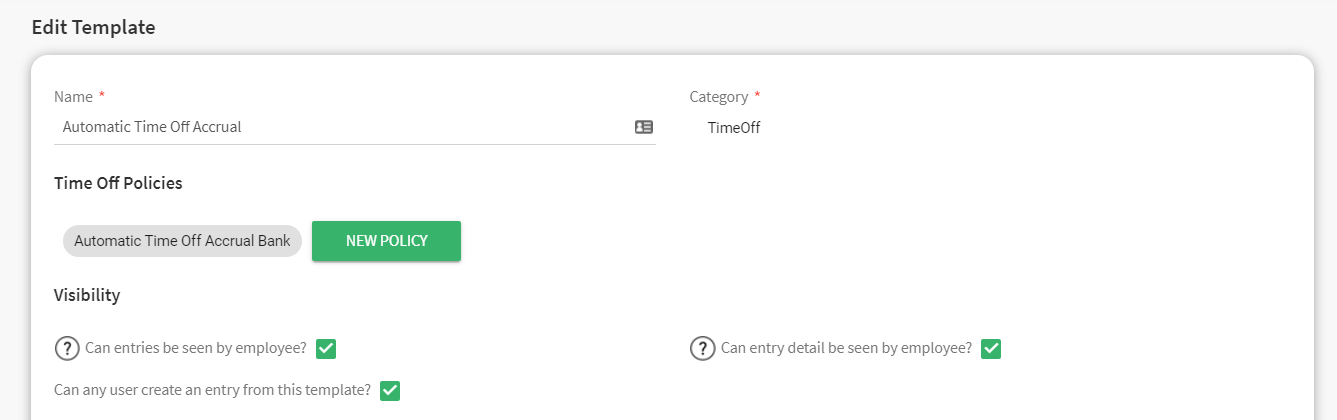The width and height of the screenshot is (1337, 420).
Task: Click the NEW POLICY button
Action: click(386, 241)
